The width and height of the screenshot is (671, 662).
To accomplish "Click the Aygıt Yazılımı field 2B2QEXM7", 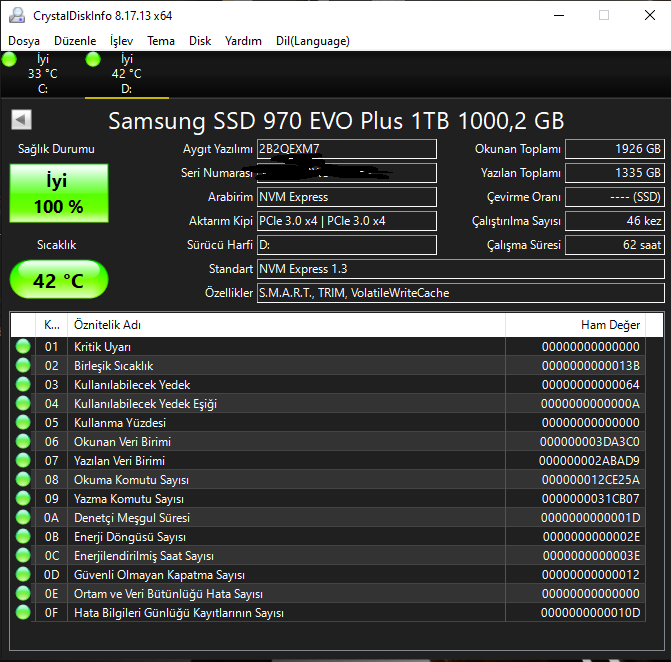I will click(x=347, y=149).
